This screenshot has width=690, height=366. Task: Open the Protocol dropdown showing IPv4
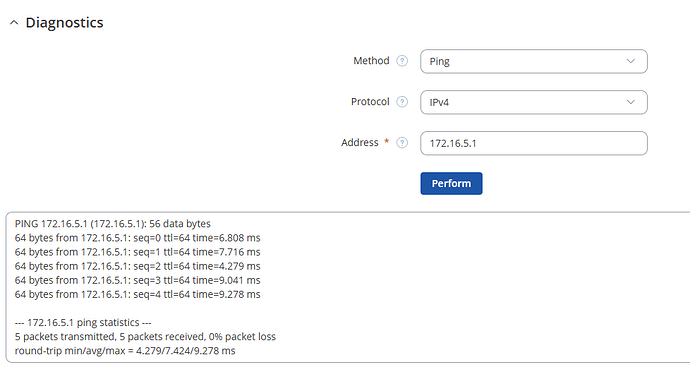point(534,102)
